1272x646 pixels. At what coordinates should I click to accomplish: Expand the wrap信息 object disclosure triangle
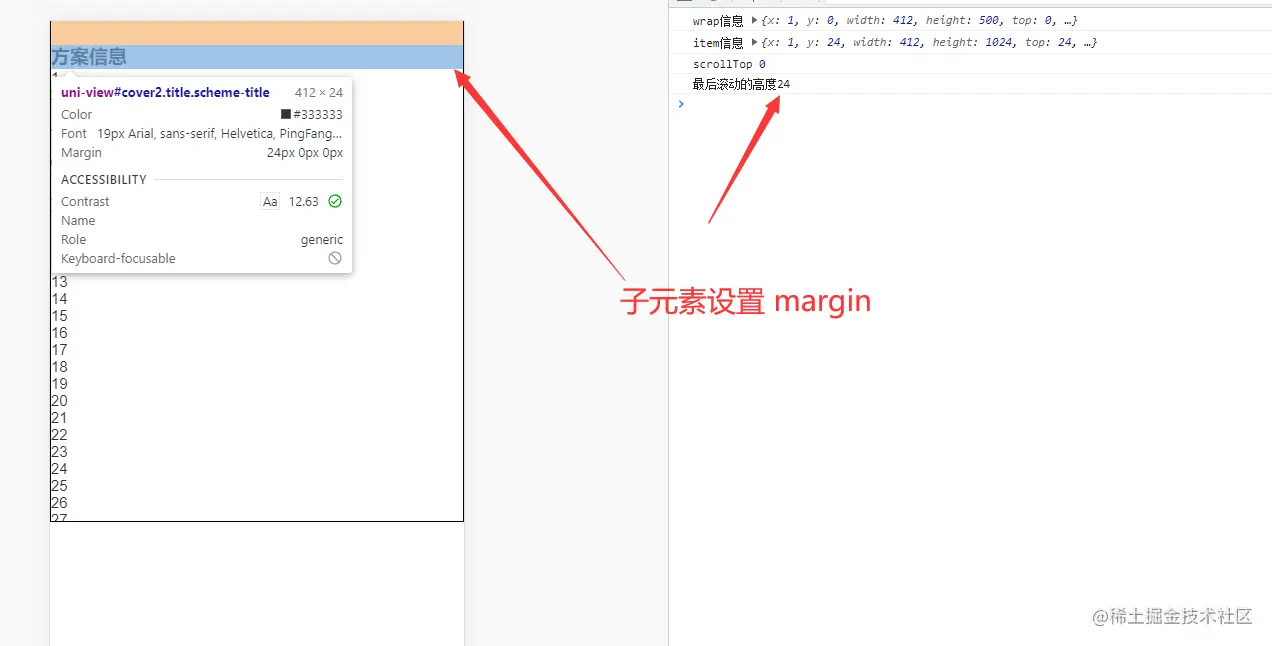[754, 20]
